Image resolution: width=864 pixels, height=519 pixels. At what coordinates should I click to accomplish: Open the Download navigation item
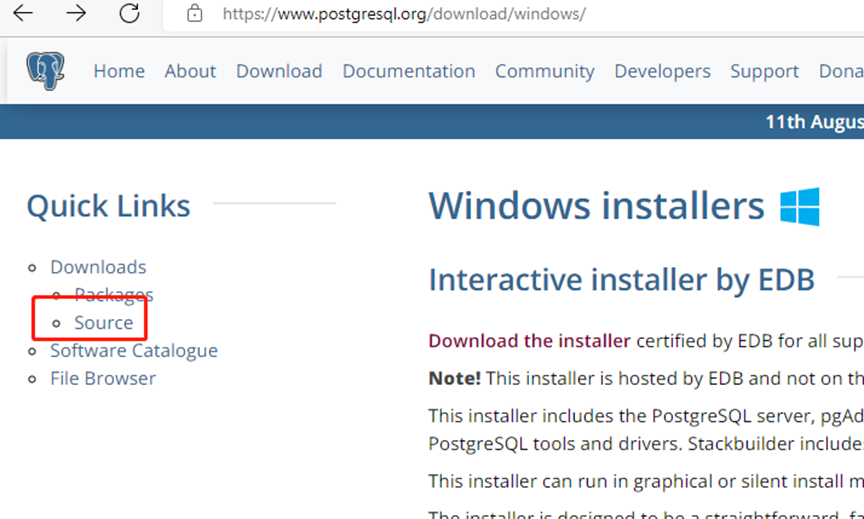tap(279, 71)
